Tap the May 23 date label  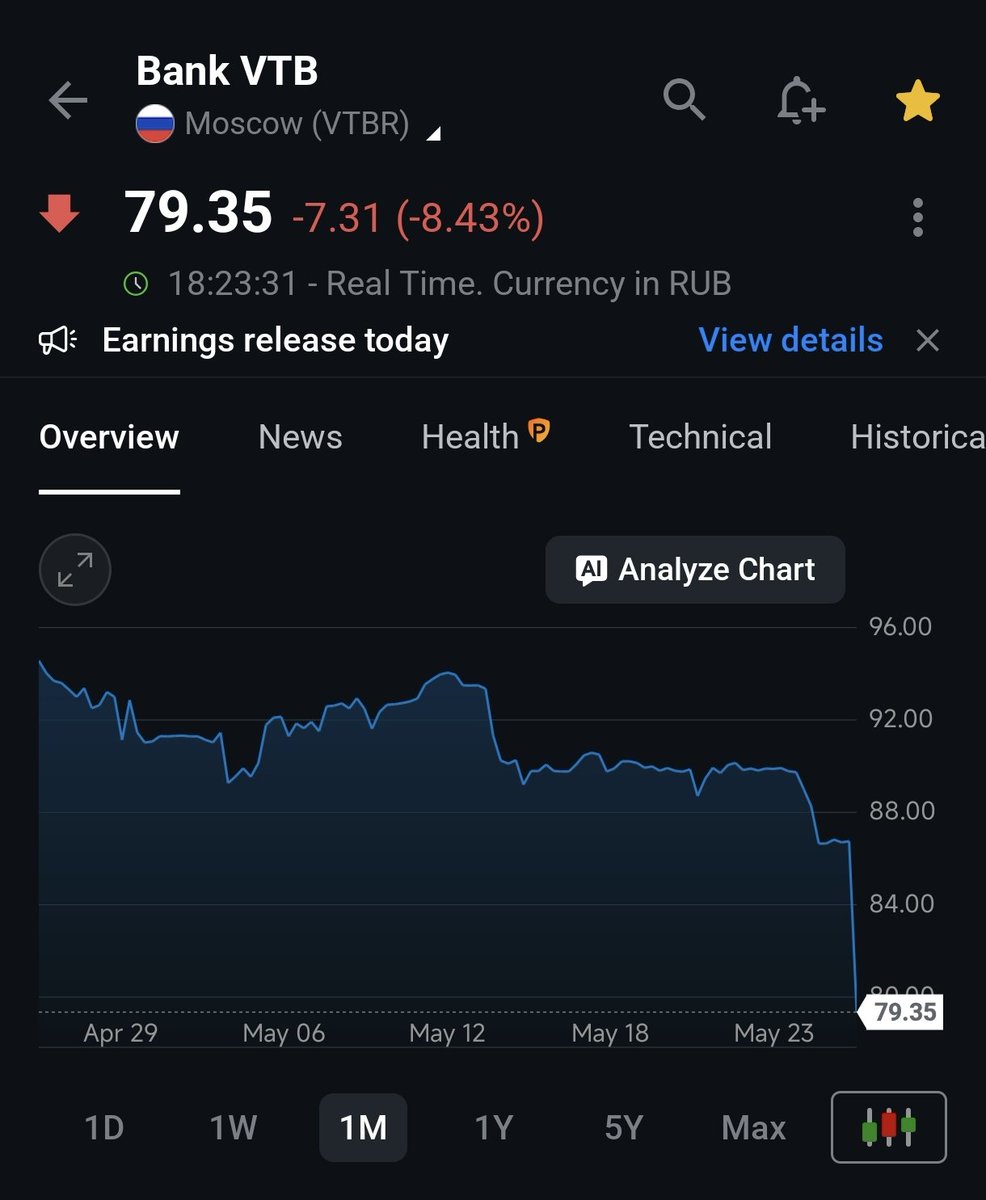tap(774, 1033)
